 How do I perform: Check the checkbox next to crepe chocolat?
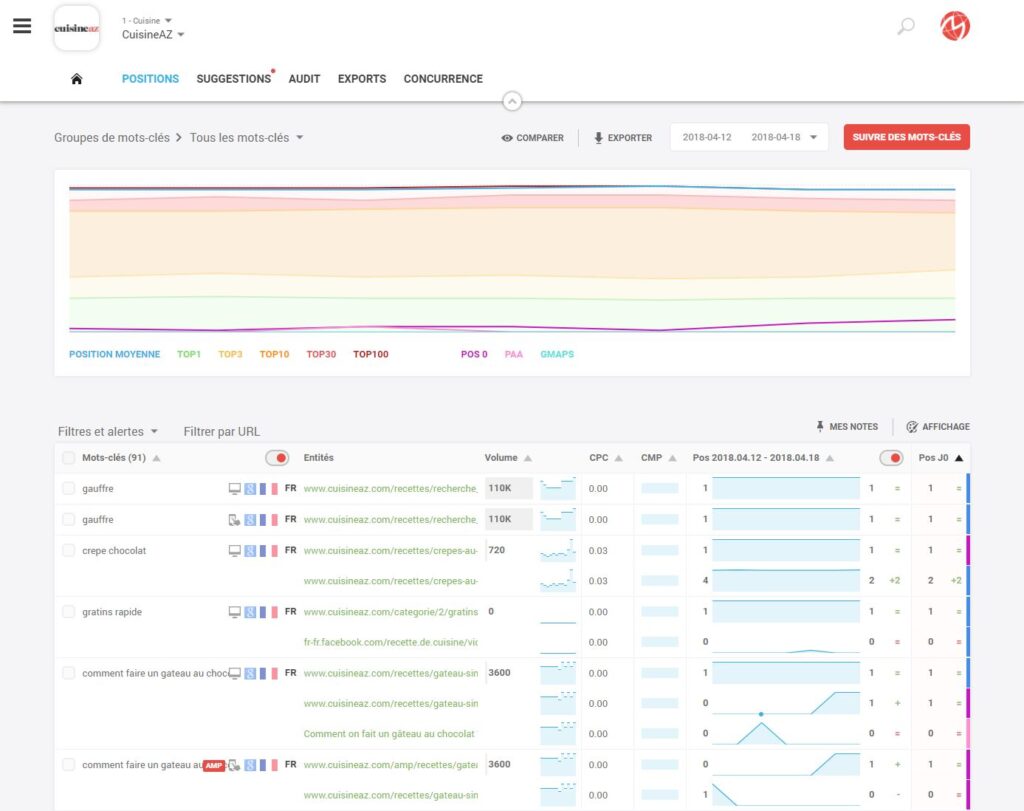tap(69, 550)
